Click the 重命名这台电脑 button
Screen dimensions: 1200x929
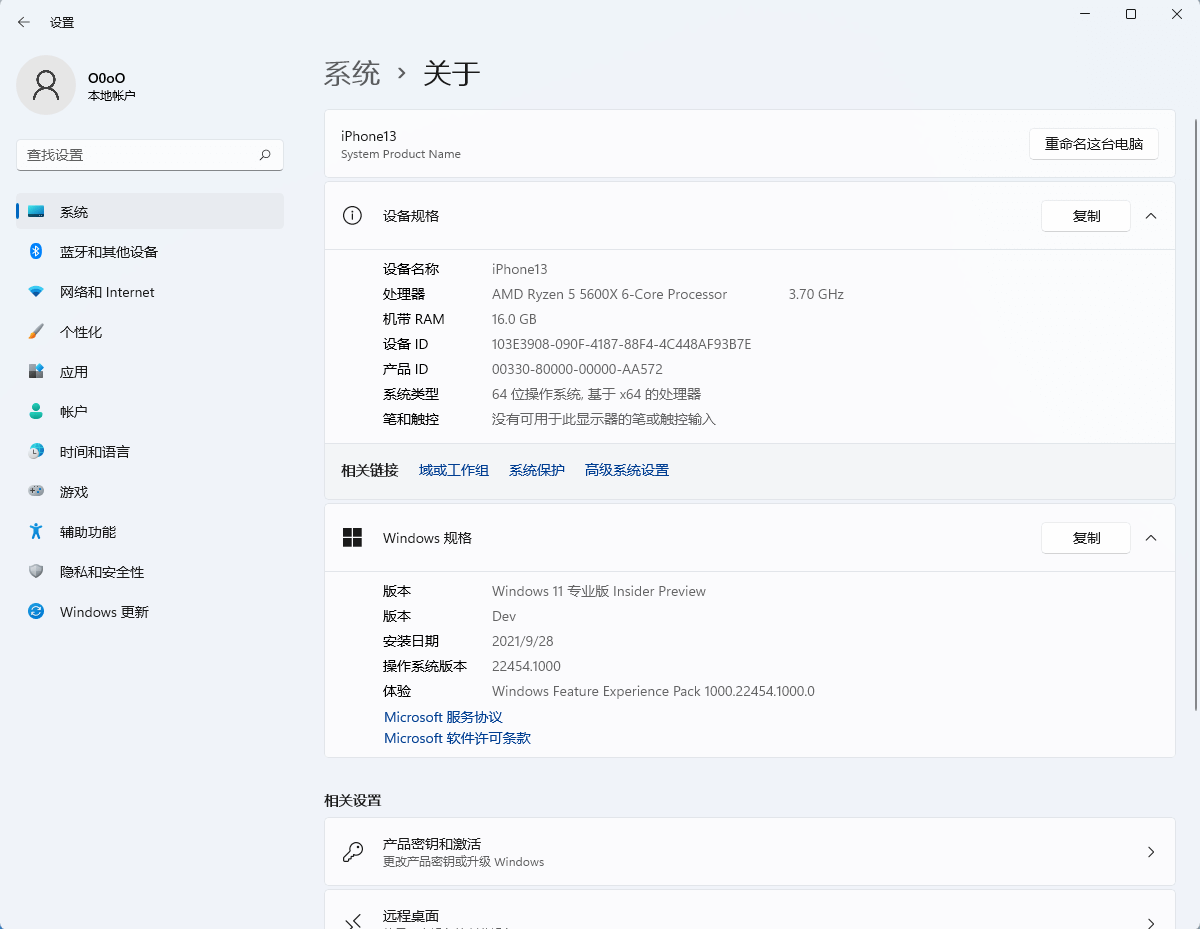pos(1093,143)
